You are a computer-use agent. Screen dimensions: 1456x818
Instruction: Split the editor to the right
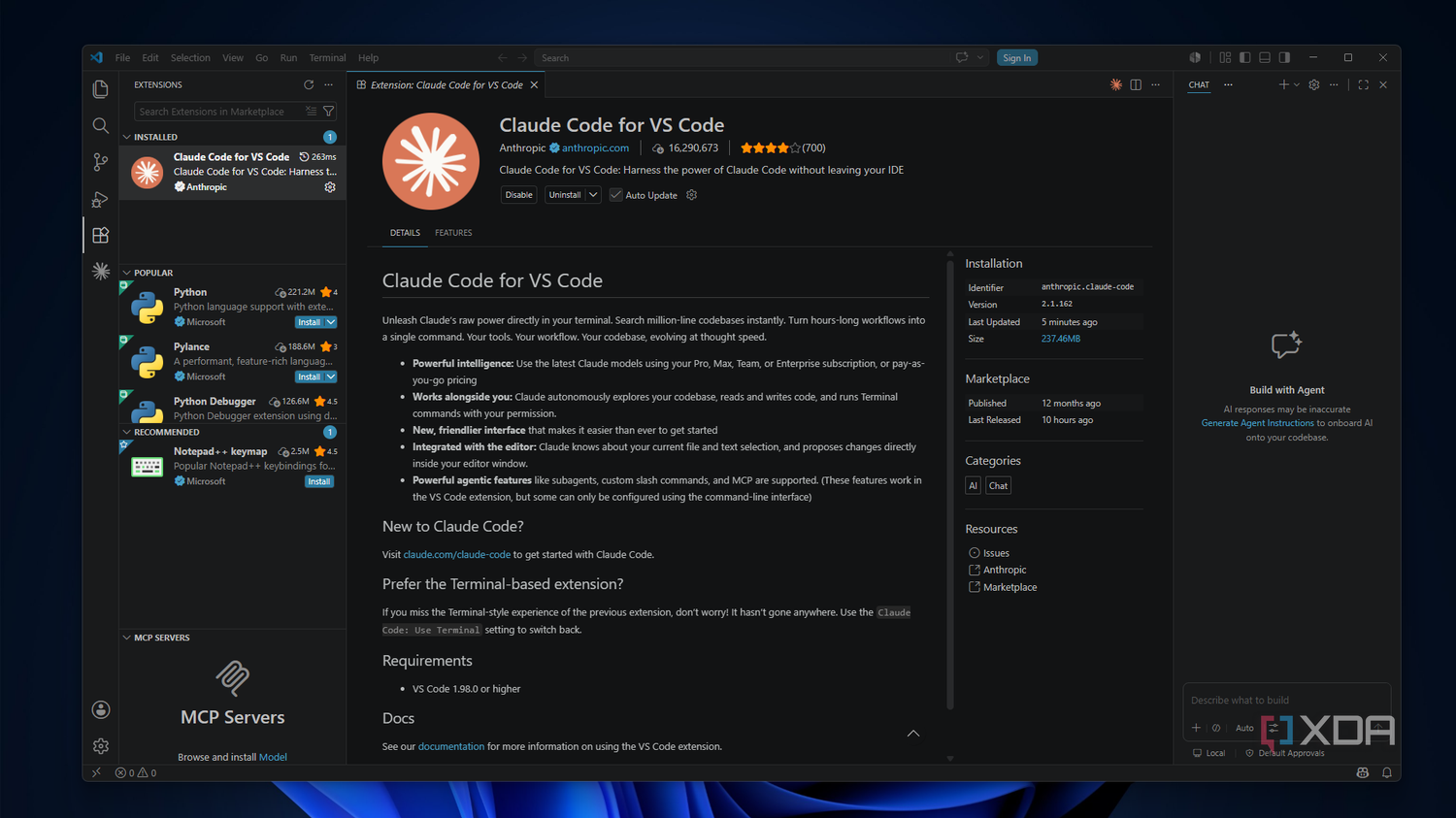pos(1136,85)
